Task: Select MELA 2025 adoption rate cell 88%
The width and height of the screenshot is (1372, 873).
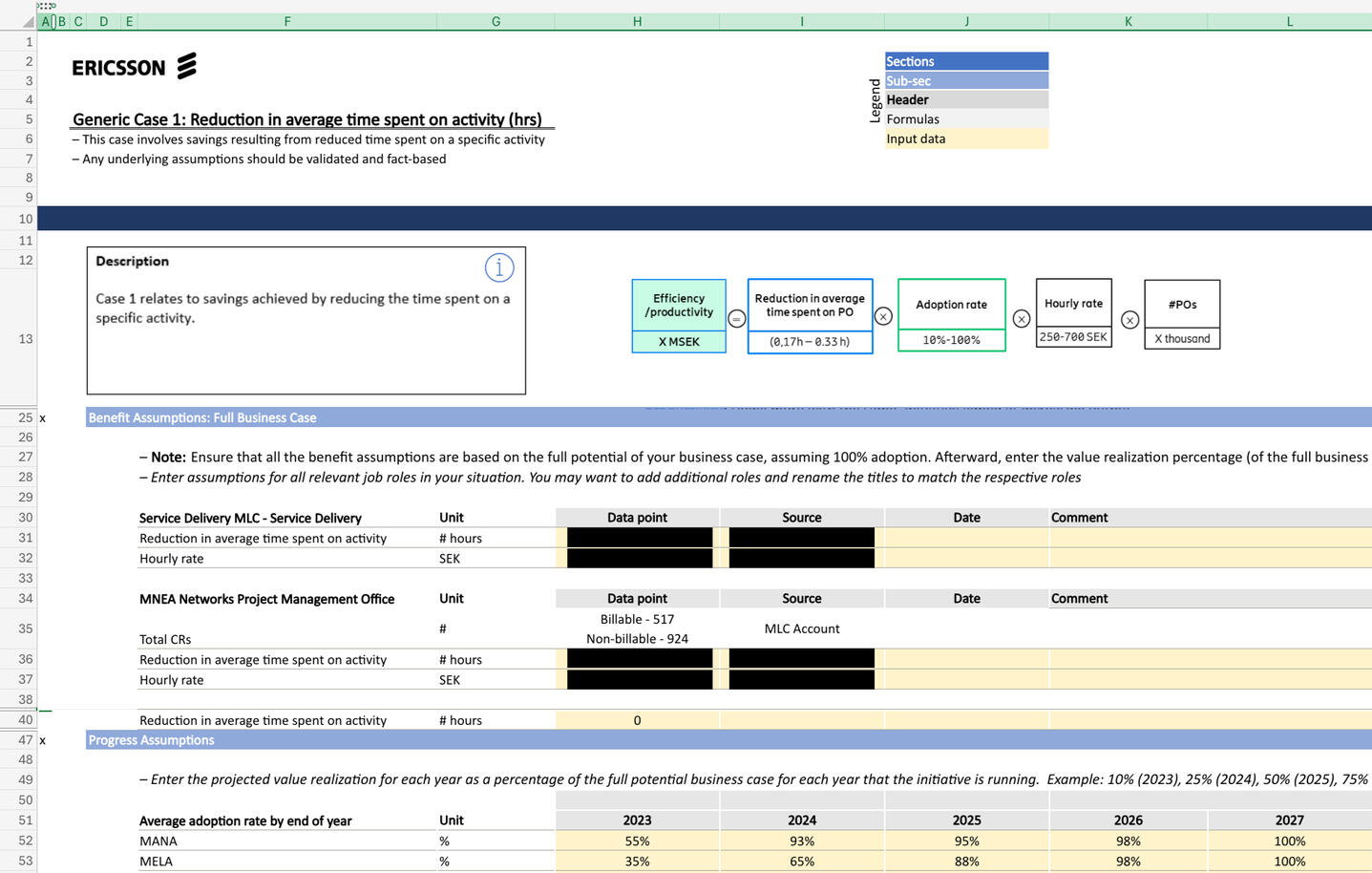Action: 966,862
